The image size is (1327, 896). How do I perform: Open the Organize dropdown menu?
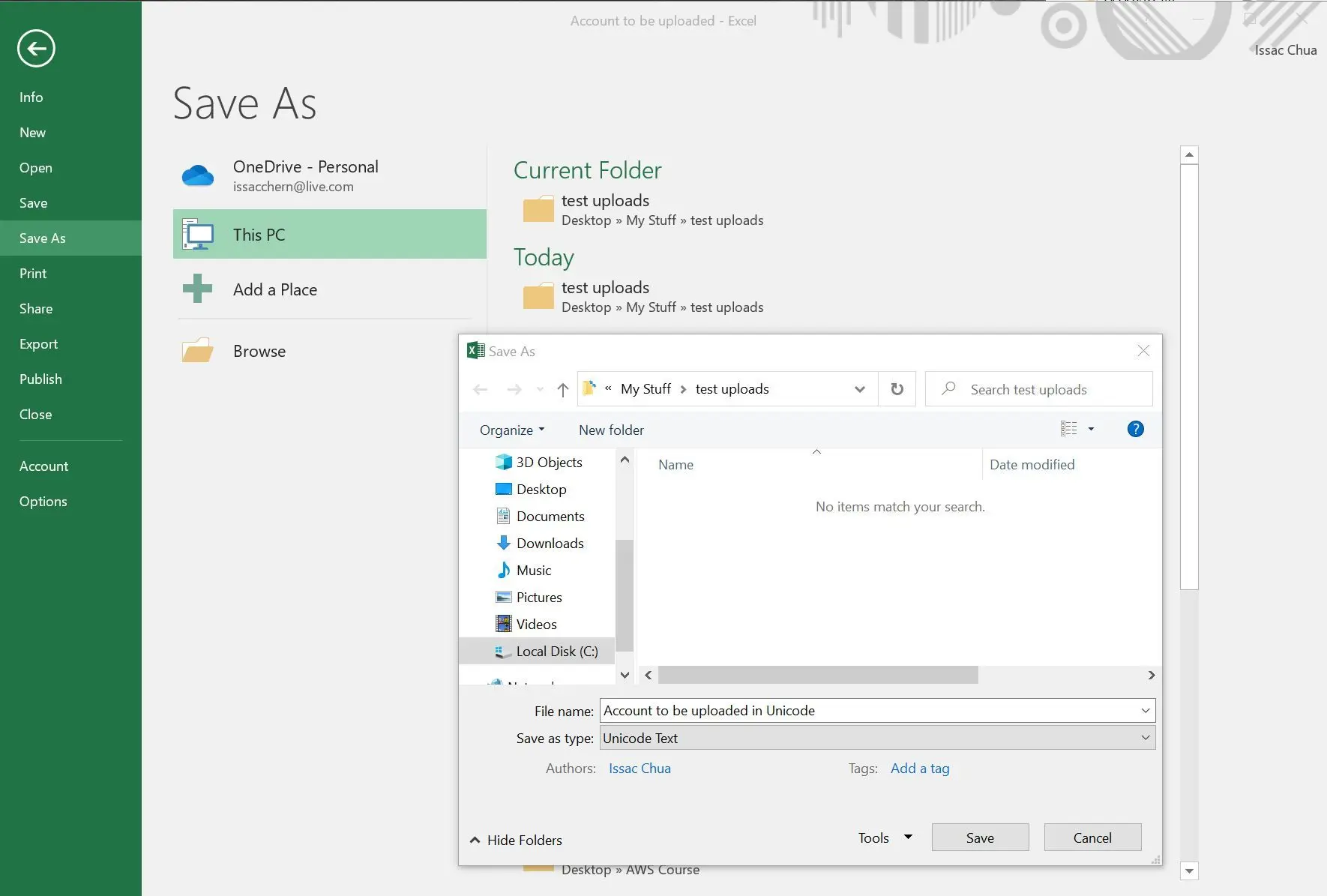(512, 430)
